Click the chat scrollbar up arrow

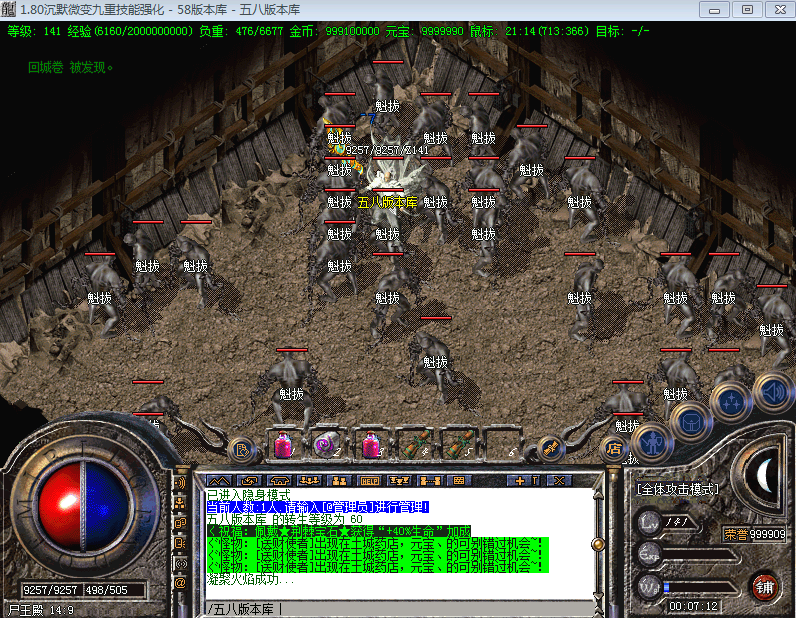(x=598, y=495)
